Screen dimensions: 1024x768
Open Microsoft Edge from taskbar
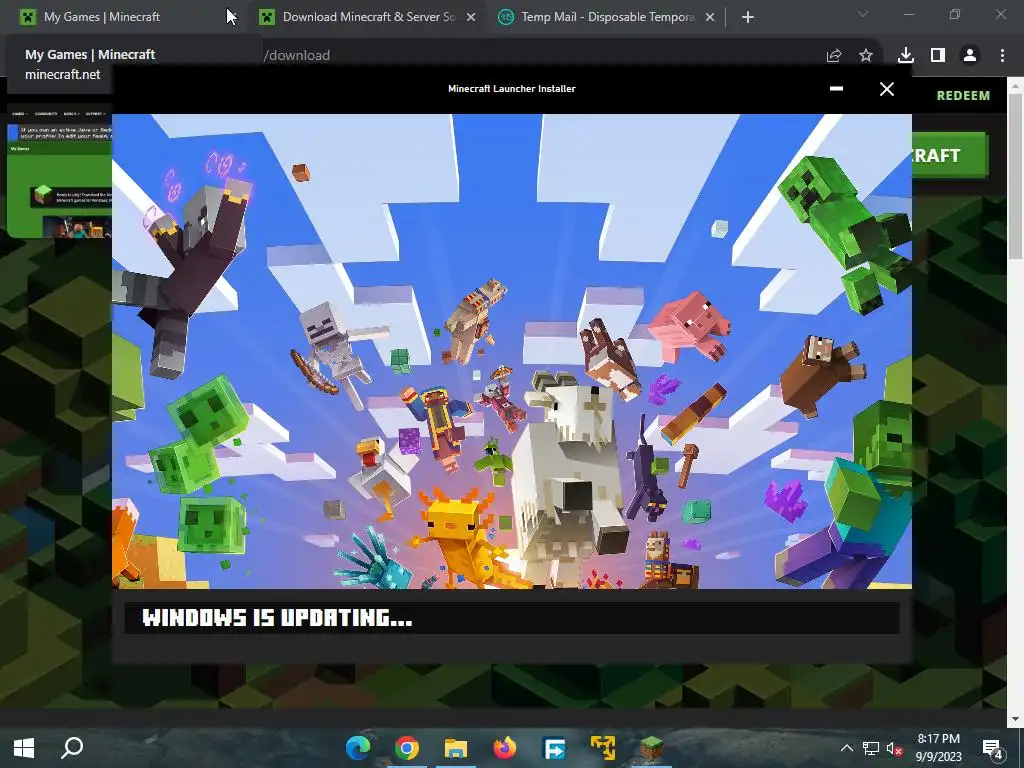tap(358, 748)
